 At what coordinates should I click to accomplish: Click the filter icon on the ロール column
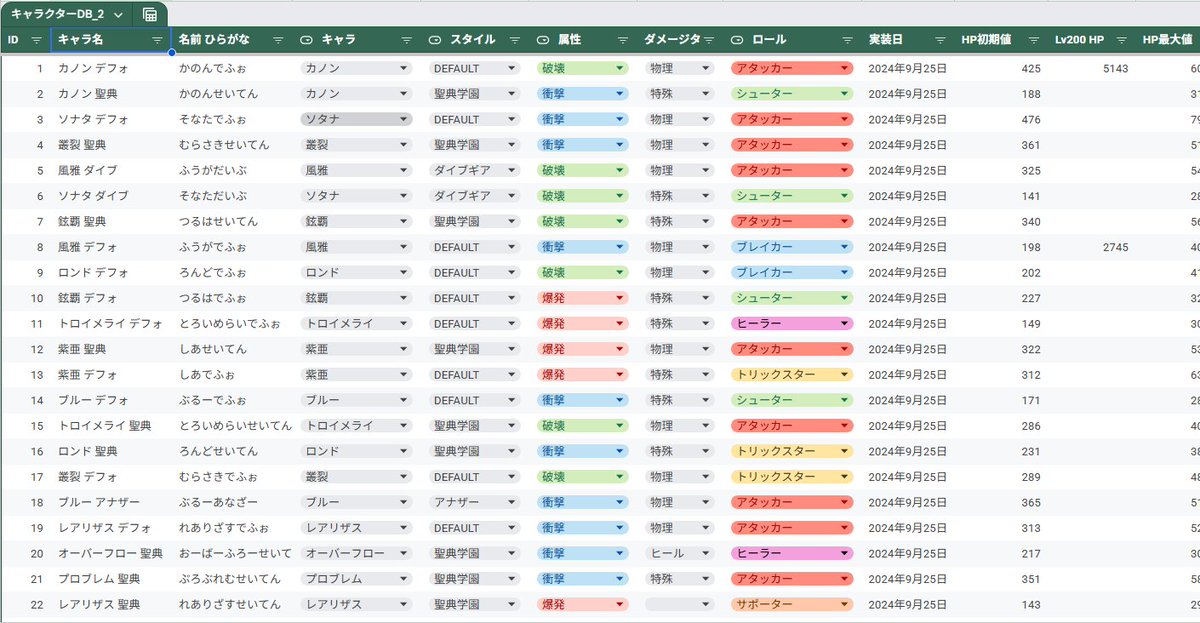850,40
